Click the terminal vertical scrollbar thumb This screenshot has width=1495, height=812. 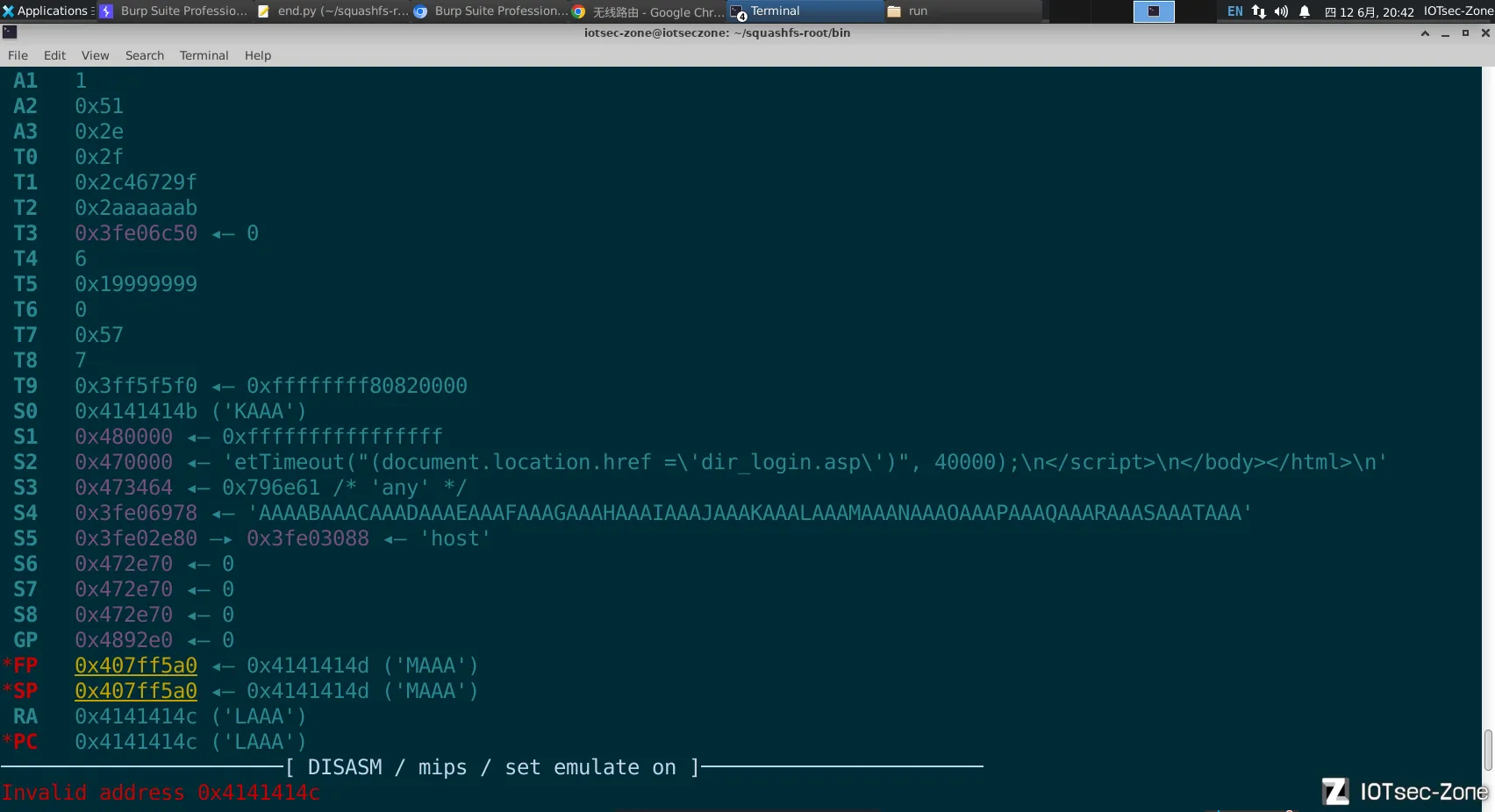pos(1488,751)
